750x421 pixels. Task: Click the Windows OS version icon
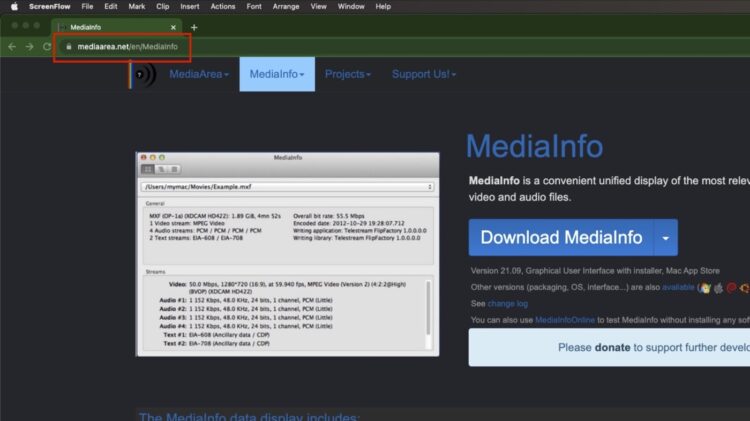coord(704,287)
